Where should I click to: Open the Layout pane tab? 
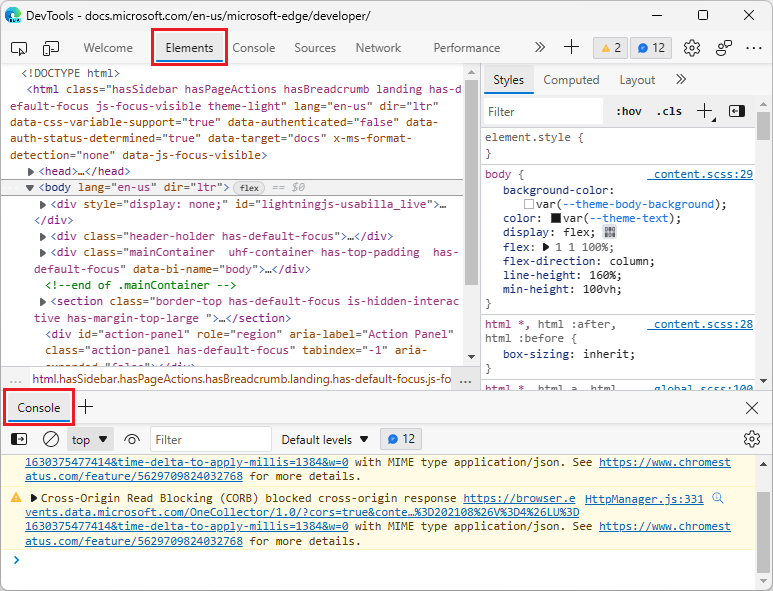coord(637,80)
